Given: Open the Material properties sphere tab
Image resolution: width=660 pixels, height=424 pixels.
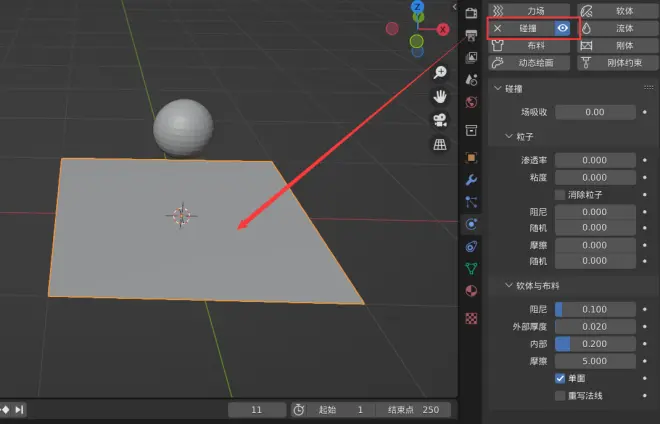Looking at the screenshot, I should (471, 291).
